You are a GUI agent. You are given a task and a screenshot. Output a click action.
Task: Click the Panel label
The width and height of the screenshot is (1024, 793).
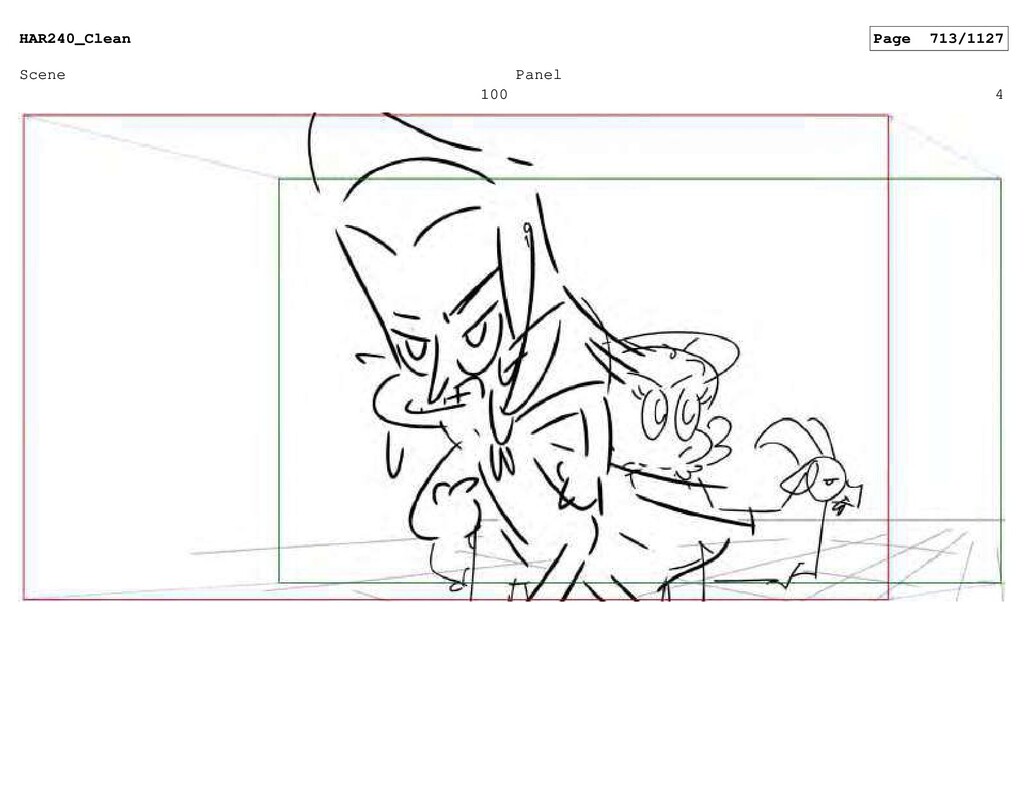(538, 74)
